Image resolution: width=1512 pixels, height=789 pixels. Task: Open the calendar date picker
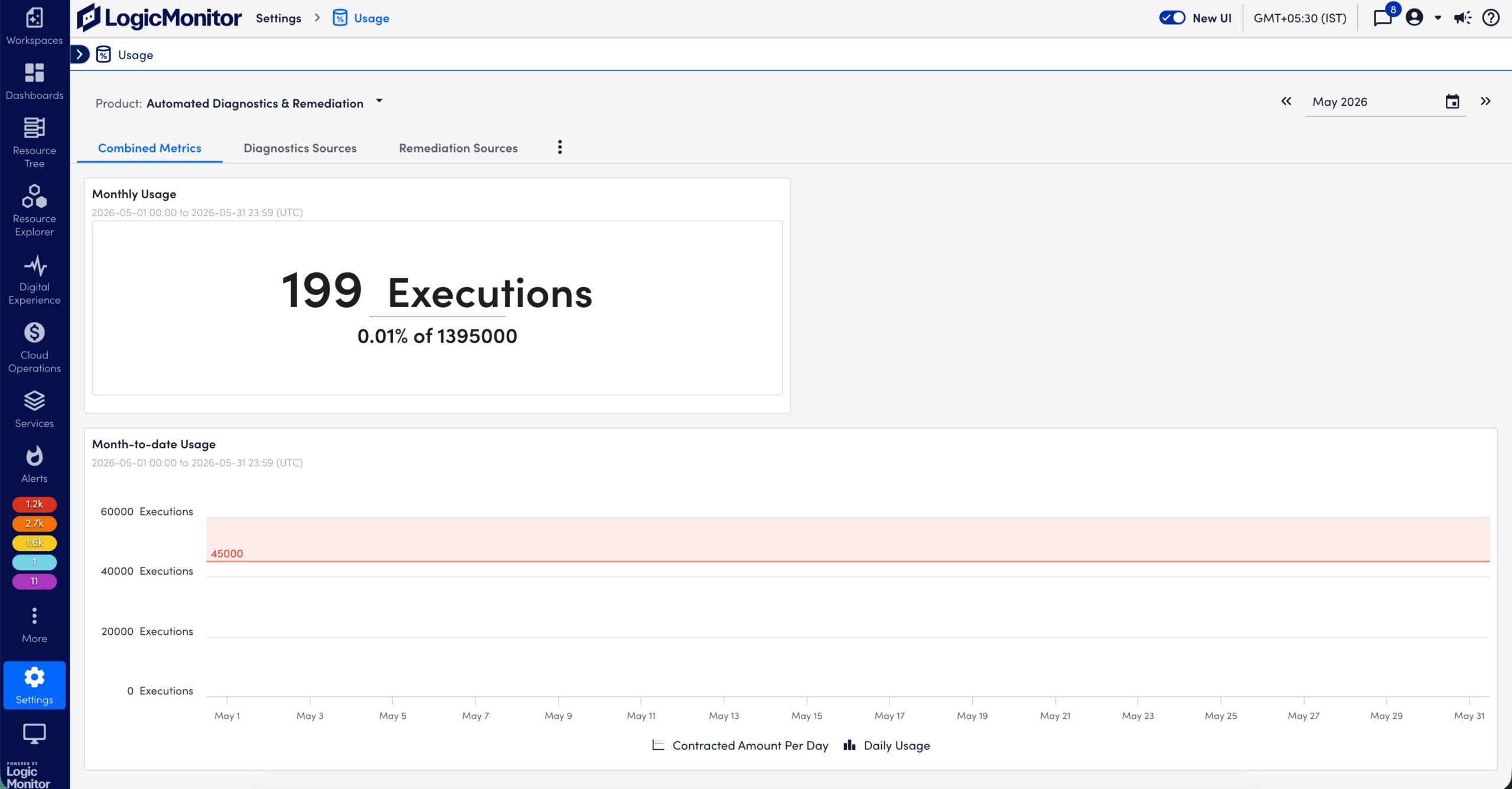pos(1452,102)
